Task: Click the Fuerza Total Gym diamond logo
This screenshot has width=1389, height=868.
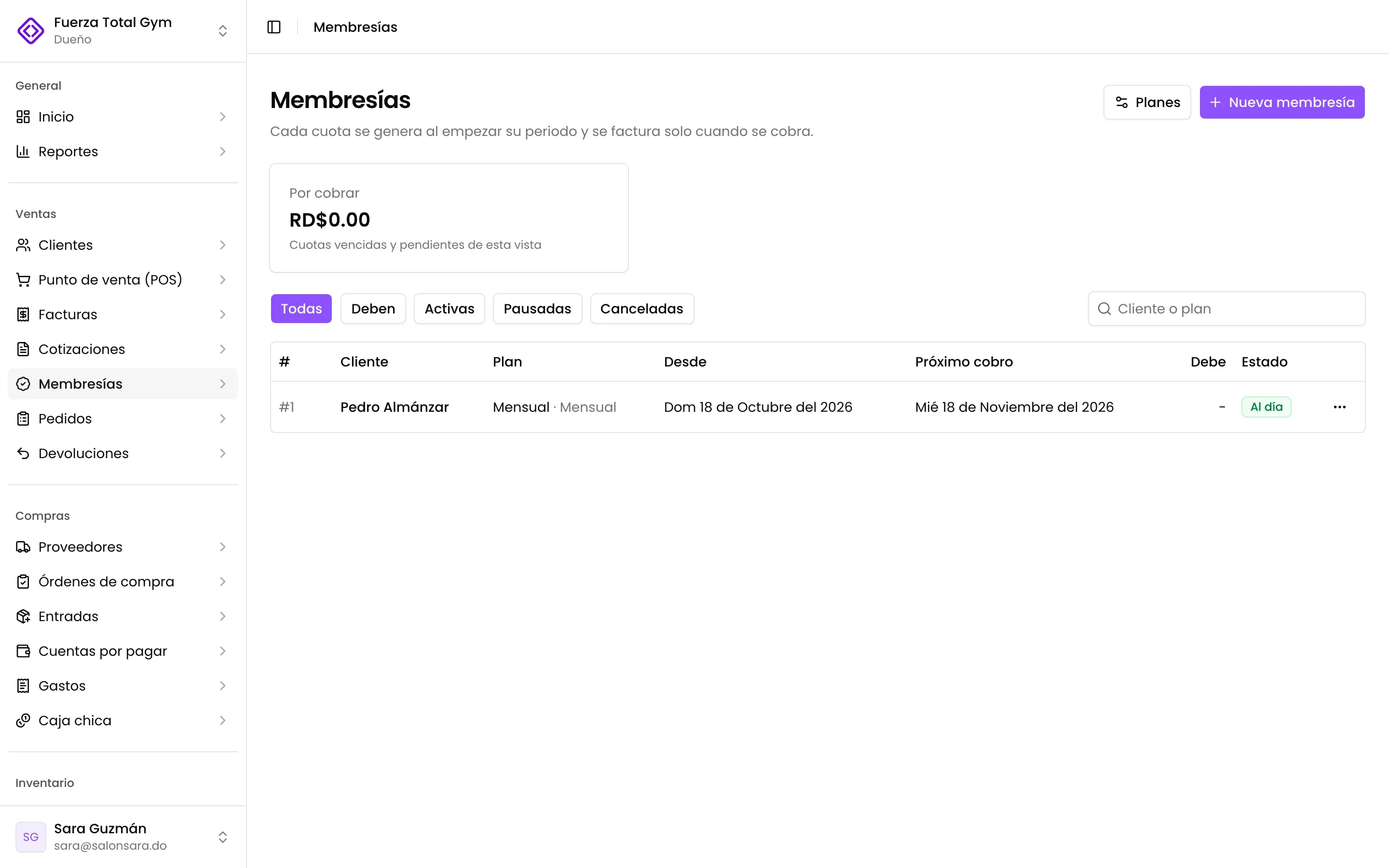Action: pos(30,30)
